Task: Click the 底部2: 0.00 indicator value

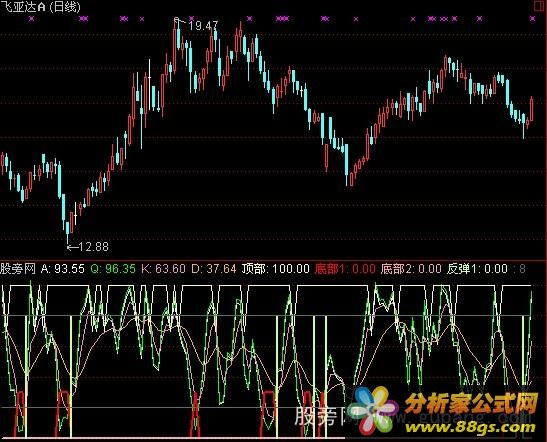Action: pyautogui.click(x=411, y=269)
